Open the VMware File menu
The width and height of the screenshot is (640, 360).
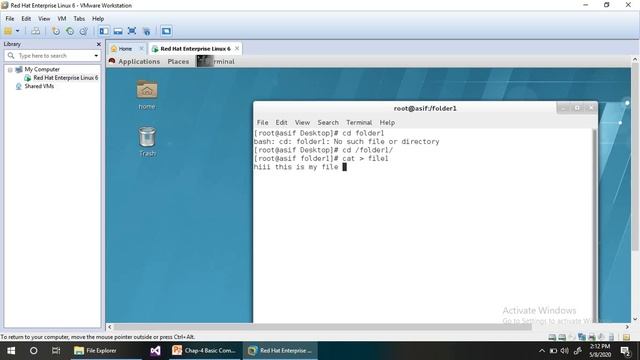(10, 19)
